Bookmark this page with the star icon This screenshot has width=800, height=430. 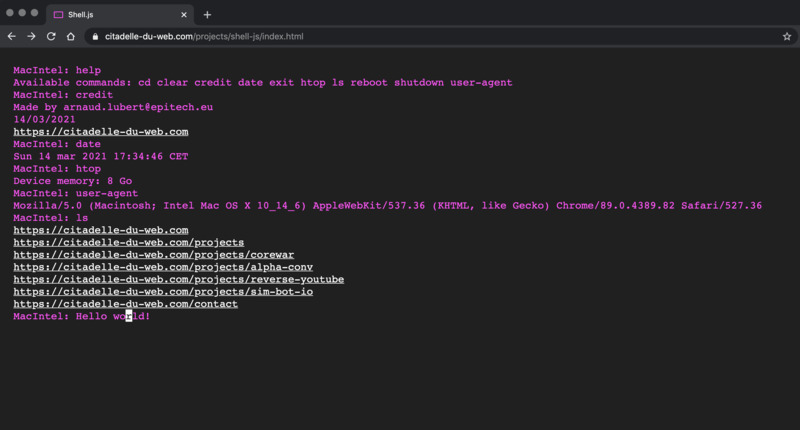point(787,36)
